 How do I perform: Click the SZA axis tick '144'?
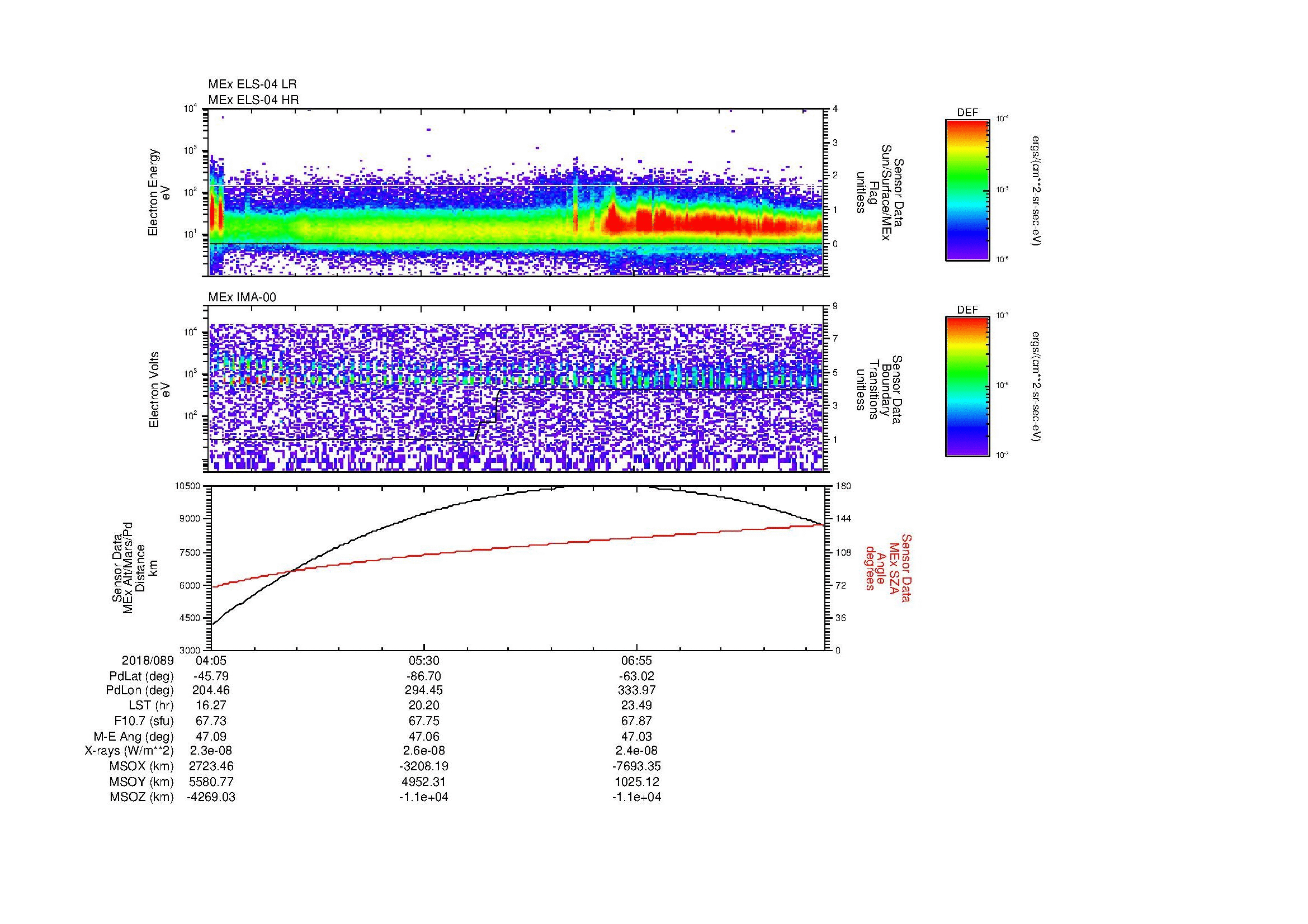843,519
